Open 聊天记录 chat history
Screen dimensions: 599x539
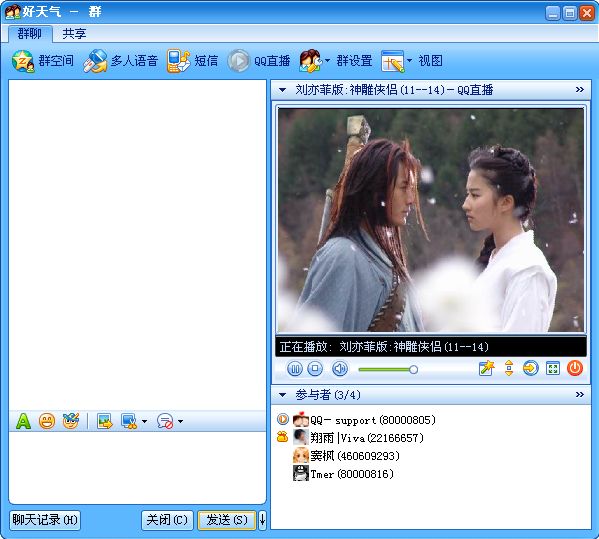[x=45, y=520]
